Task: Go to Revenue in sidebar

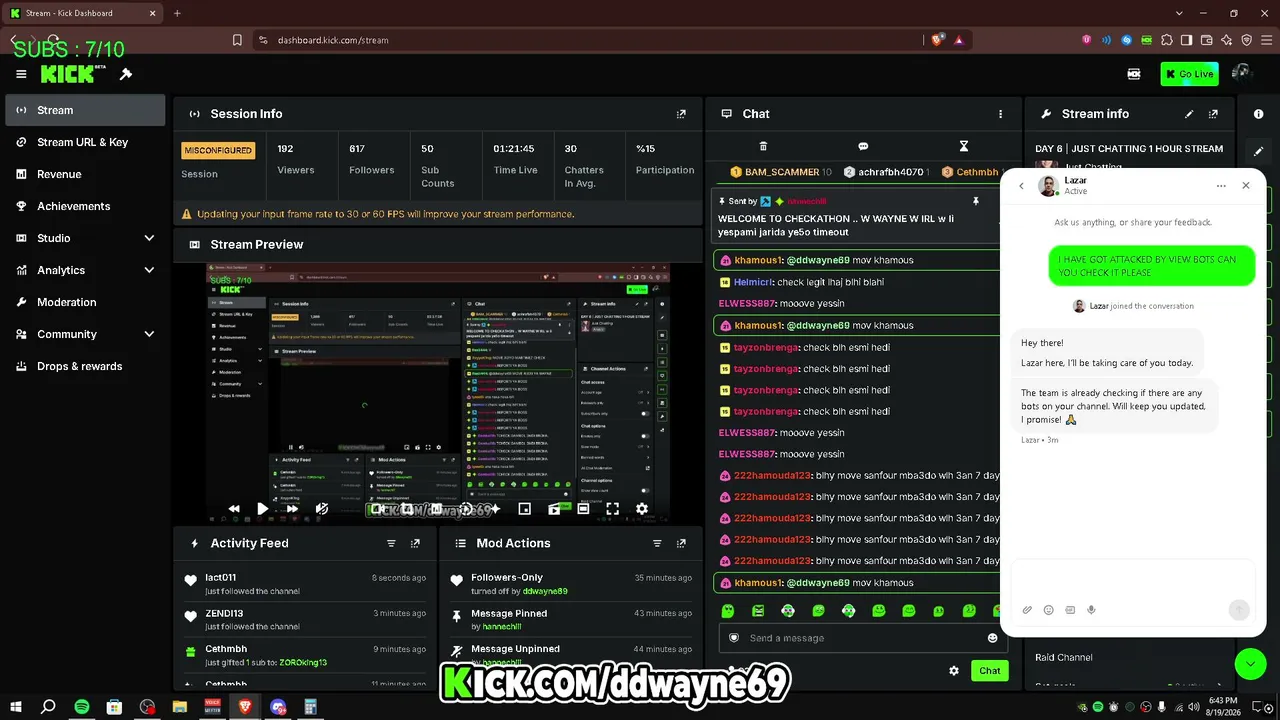Action: pos(85,174)
